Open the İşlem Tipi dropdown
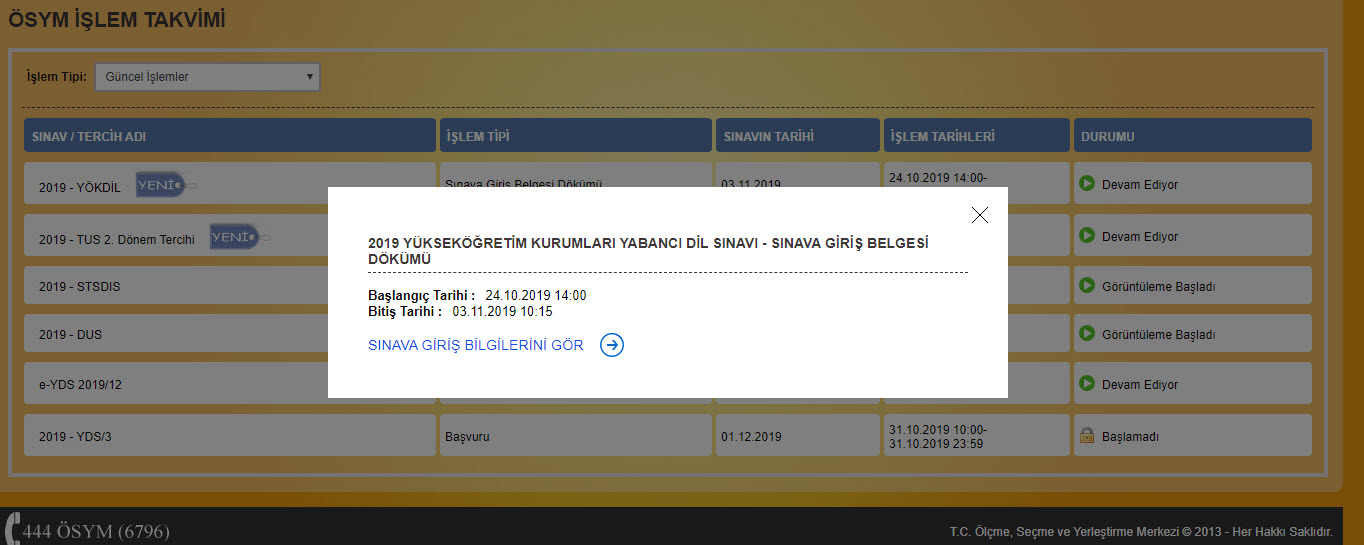Screen dimensions: 1364x545 207,77
